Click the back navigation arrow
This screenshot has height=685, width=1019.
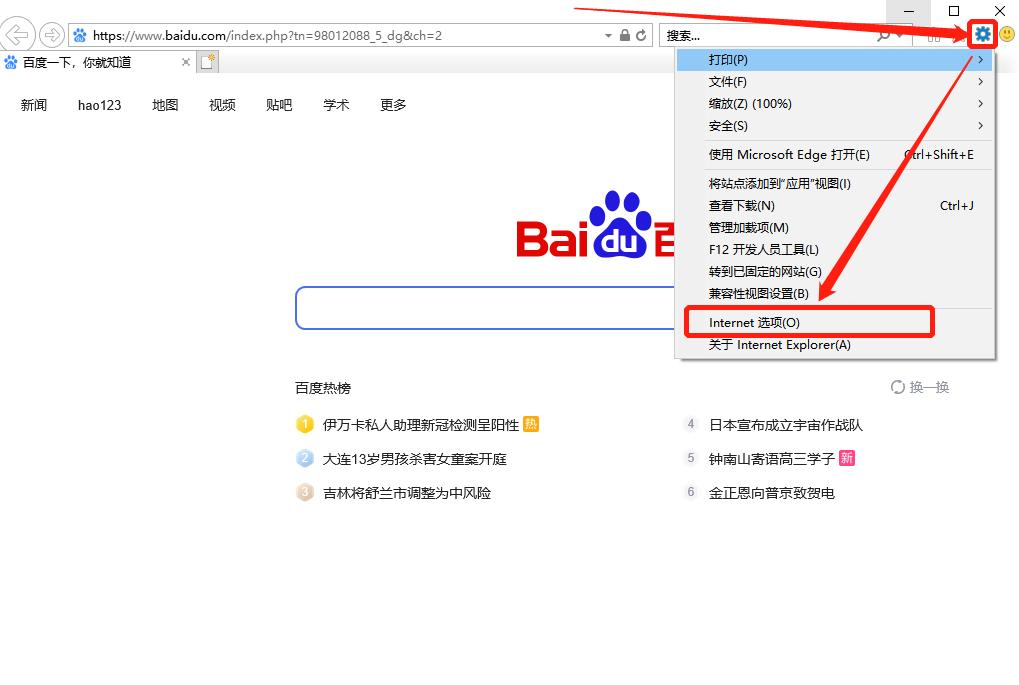[17, 34]
